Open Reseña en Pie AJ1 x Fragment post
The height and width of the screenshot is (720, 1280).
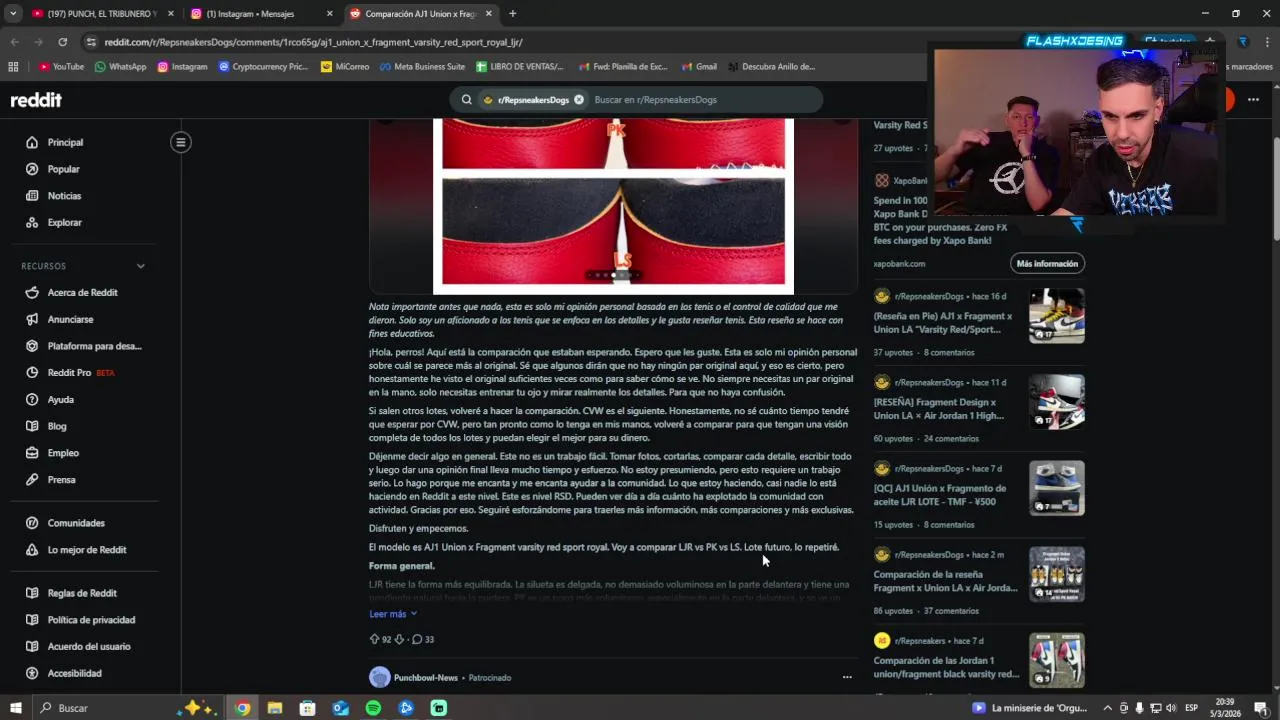pyautogui.click(x=943, y=322)
